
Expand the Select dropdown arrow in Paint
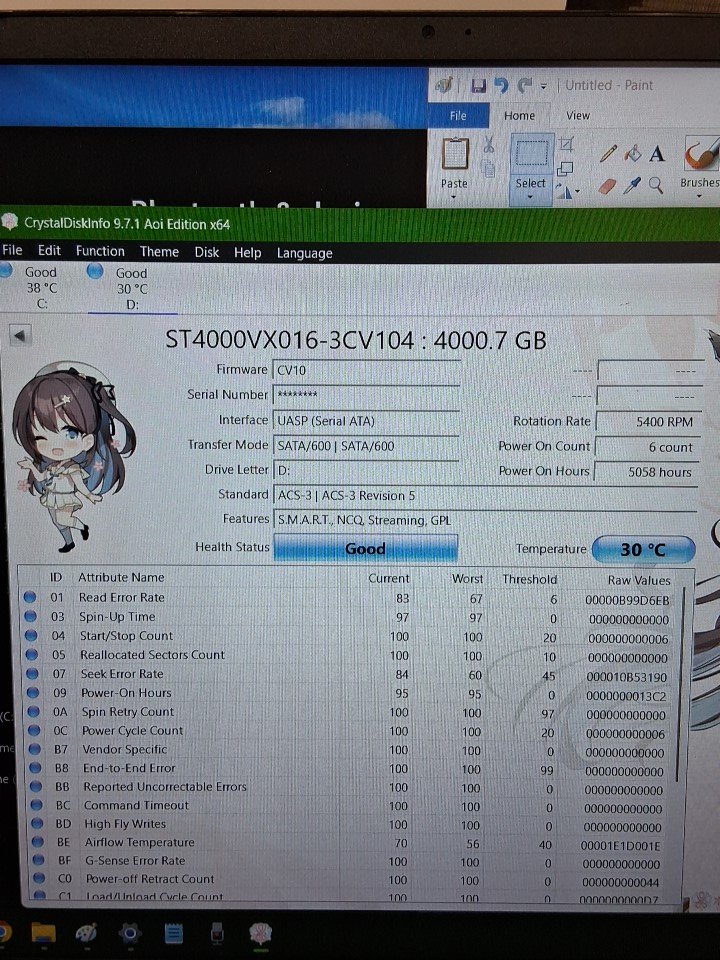(x=530, y=197)
